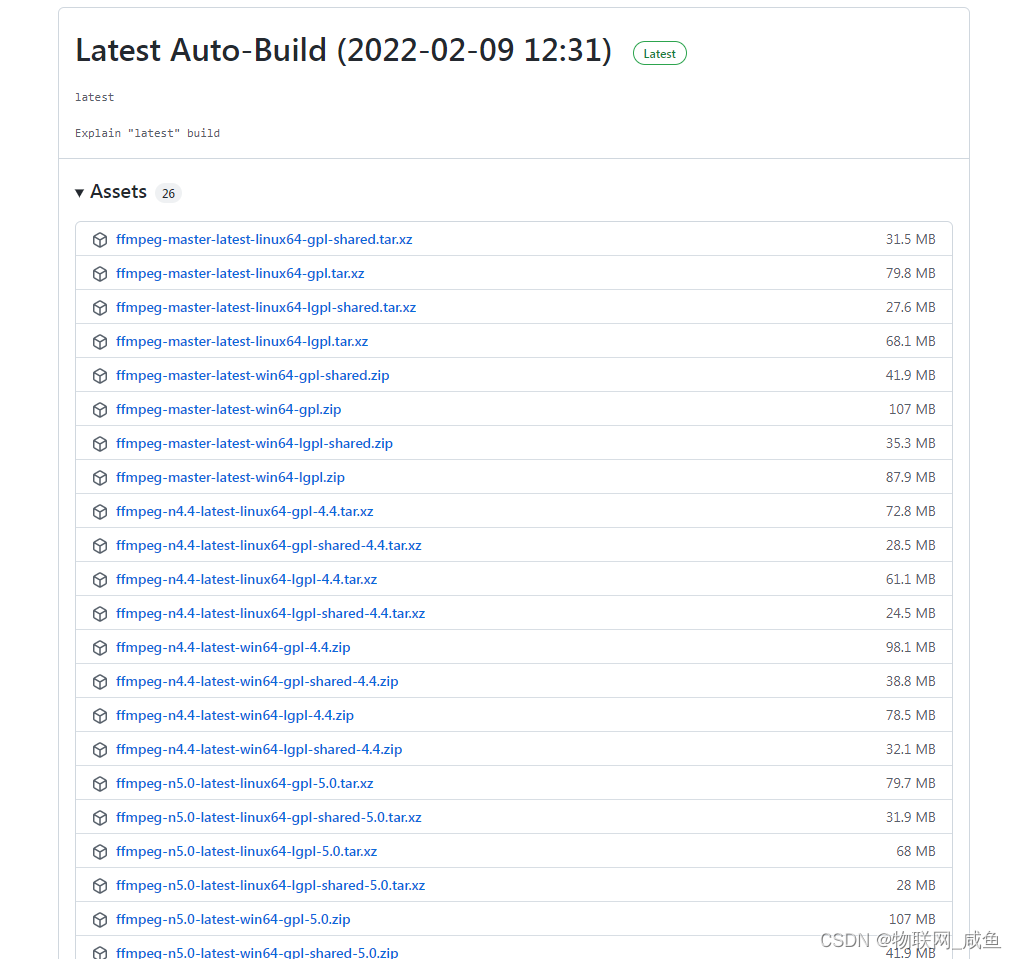Click package icon for ffmpeg-n4.4-latest-win64-gpl-4.4.zip

(x=100, y=648)
